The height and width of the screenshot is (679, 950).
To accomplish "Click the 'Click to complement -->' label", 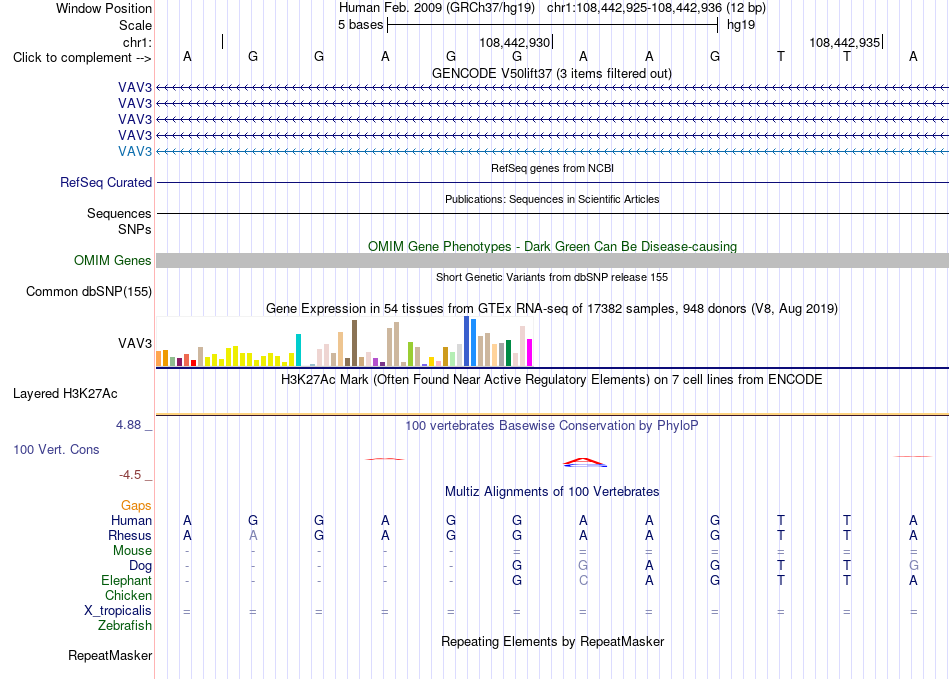I will [x=82, y=58].
